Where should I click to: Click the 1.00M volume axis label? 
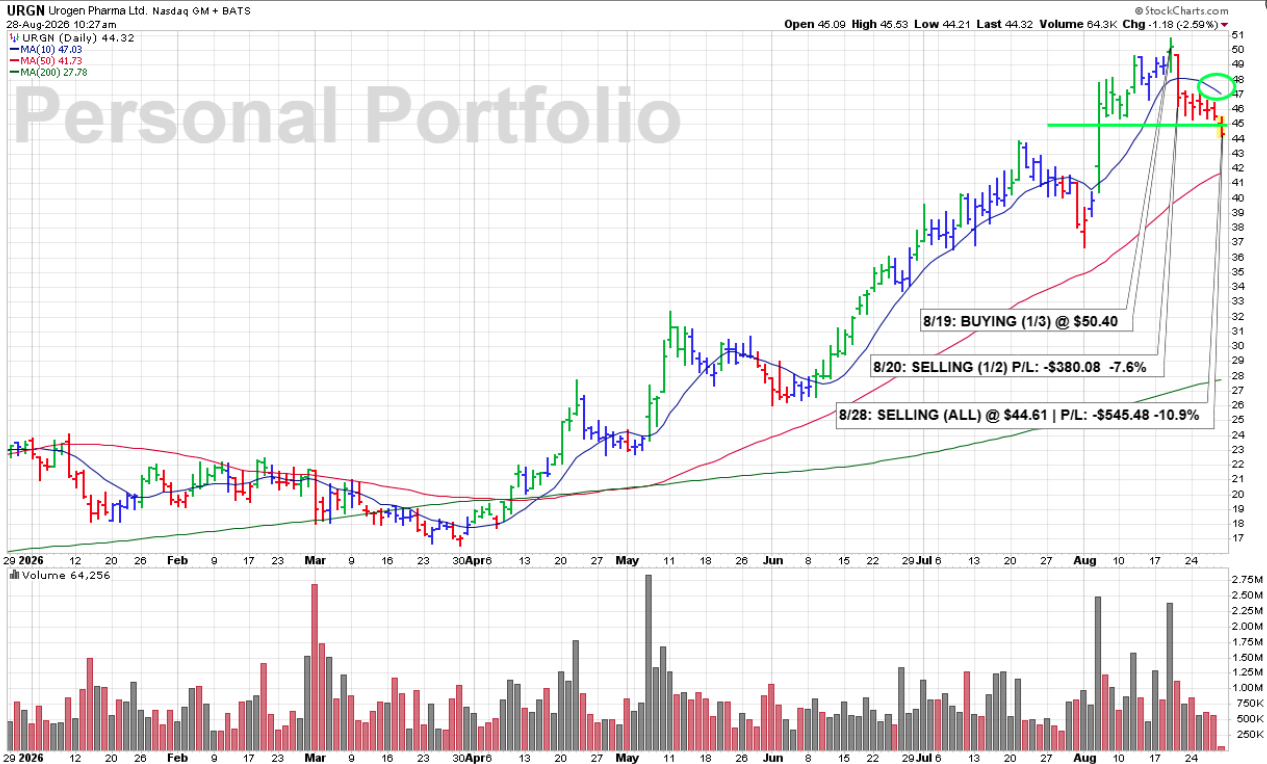point(1245,688)
